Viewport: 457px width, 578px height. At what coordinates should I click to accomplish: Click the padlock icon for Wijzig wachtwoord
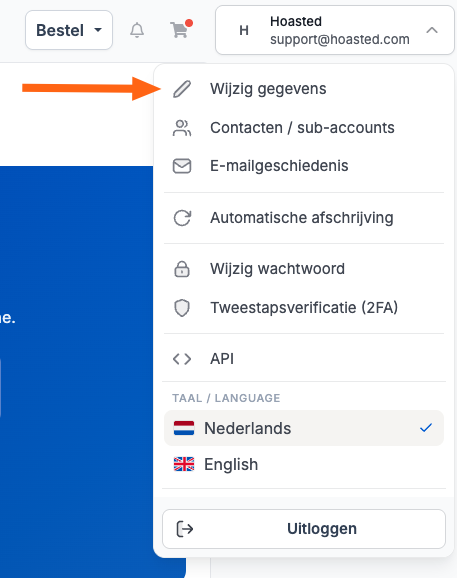click(182, 269)
